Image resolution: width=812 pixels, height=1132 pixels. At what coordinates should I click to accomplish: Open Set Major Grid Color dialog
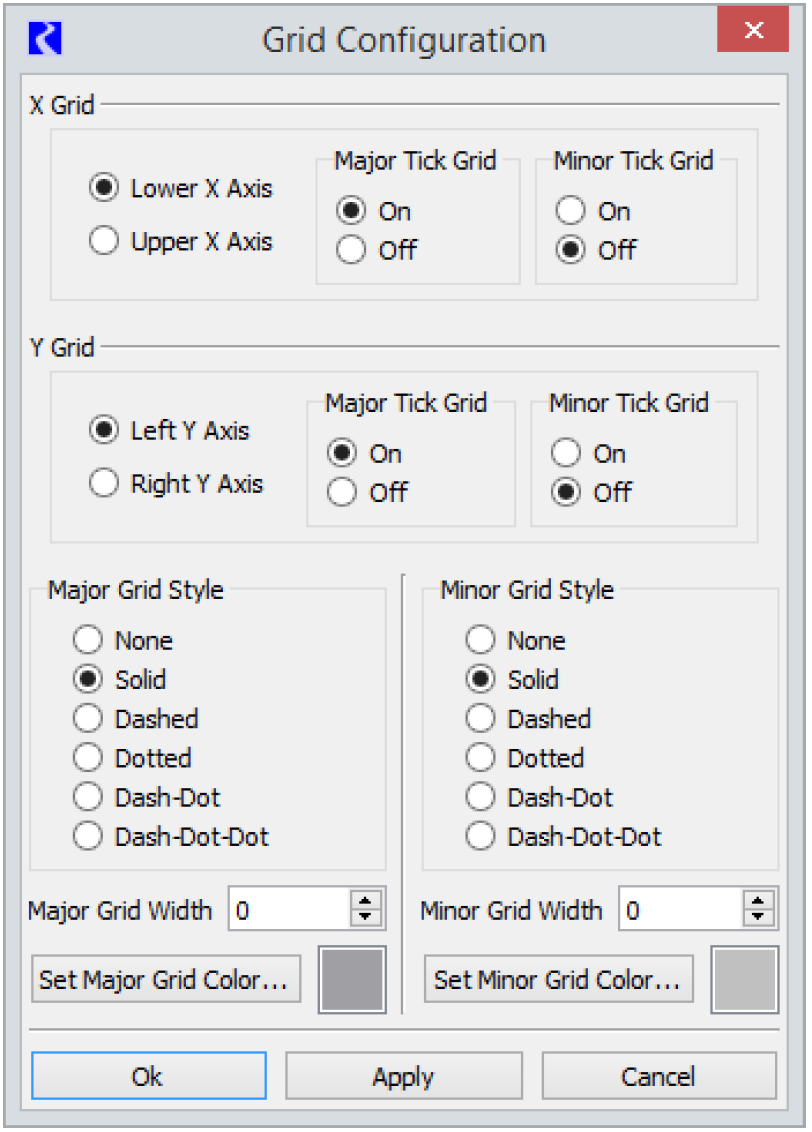pos(166,980)
